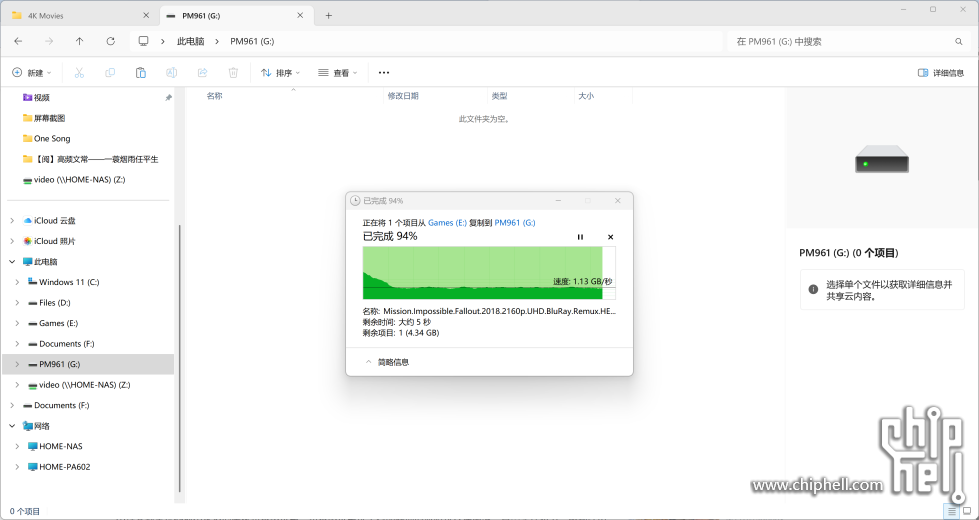Open the 【阅】高频文常 folder

tap(90, 159)
